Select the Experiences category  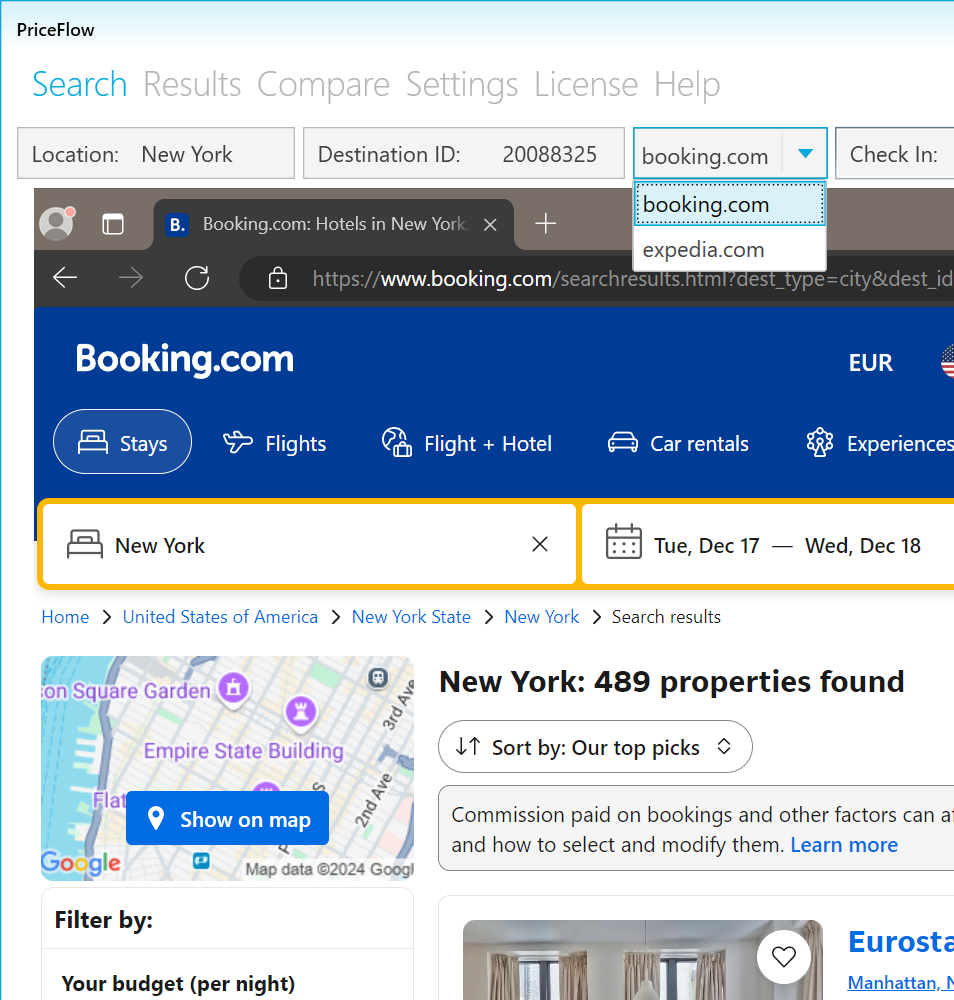(880, 443)
